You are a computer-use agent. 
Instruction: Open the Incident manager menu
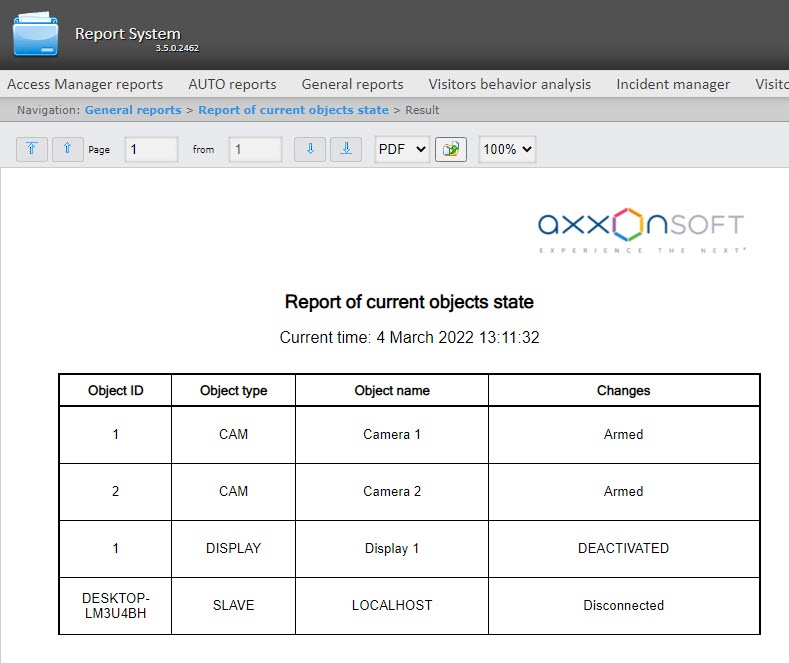673,84
